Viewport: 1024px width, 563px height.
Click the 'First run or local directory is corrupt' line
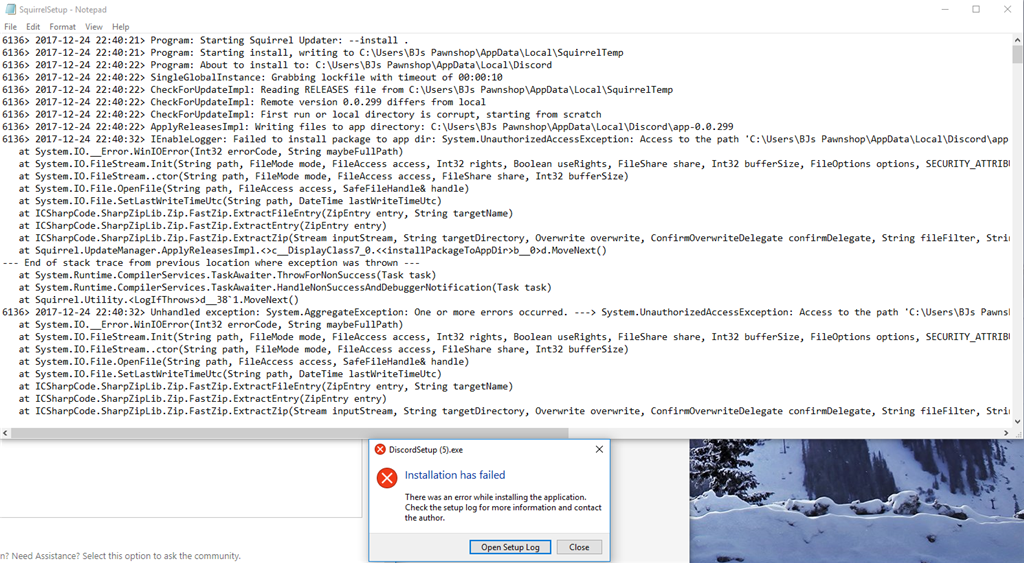[x=302, y=114]
